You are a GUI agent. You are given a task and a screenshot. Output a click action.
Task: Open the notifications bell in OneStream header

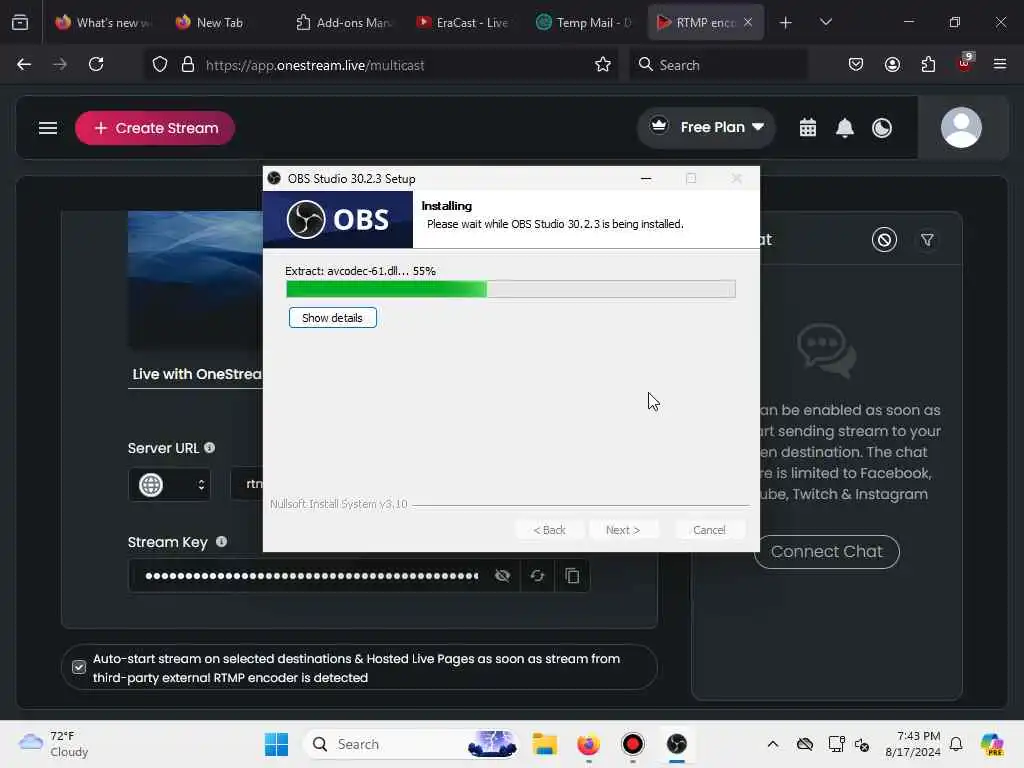[x=845, y=128]
